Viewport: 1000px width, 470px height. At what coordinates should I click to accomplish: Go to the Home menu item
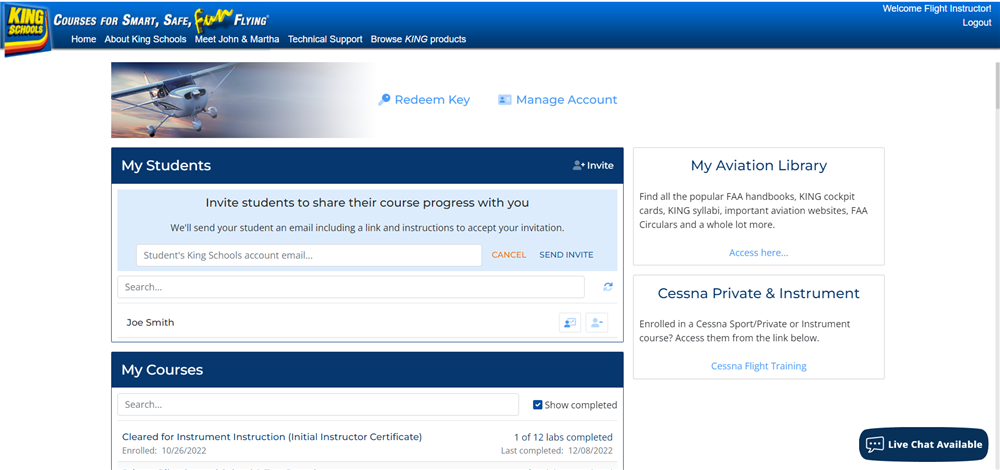coord(84,39)
